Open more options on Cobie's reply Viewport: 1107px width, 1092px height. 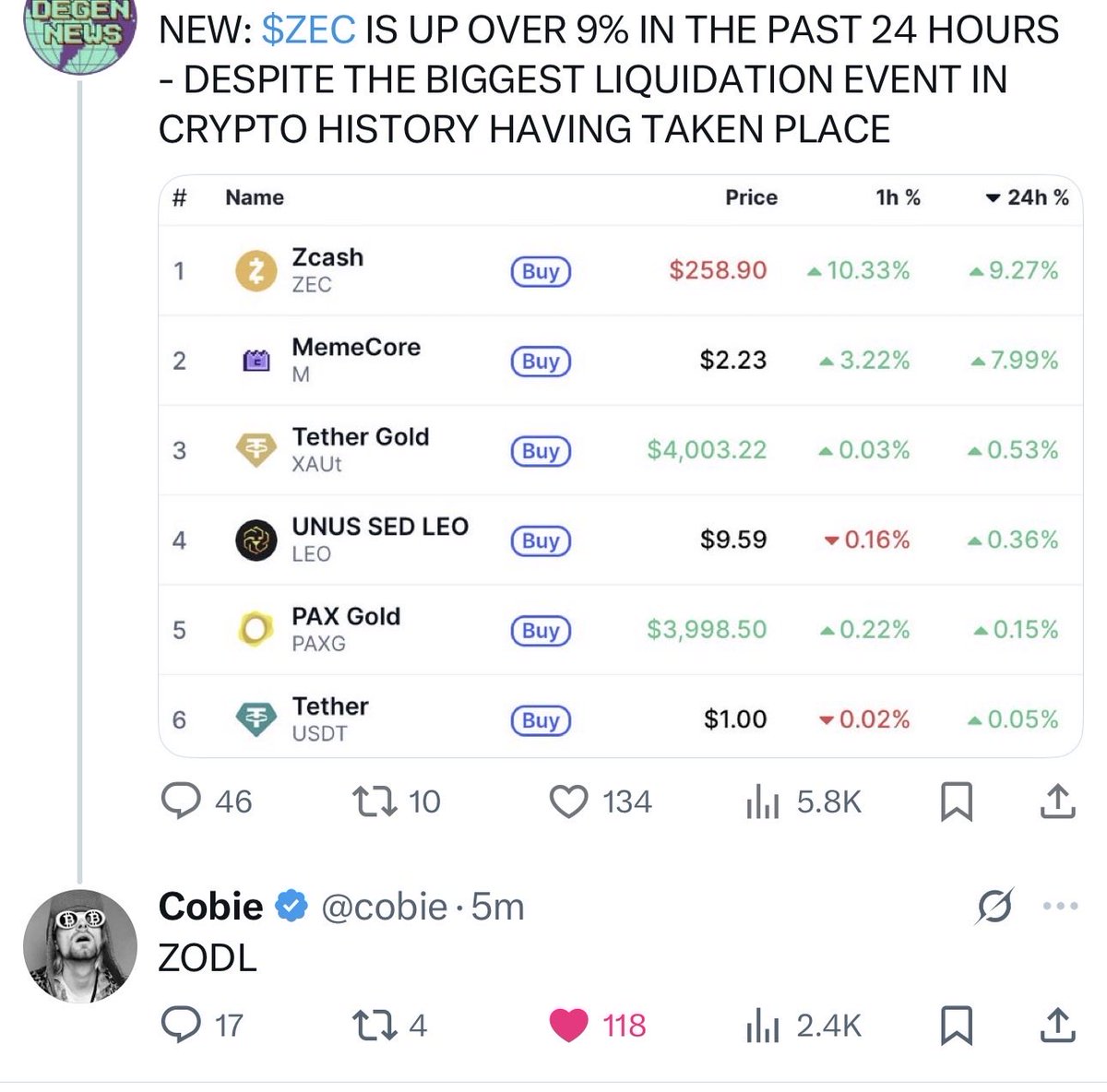coord(1059,907)
